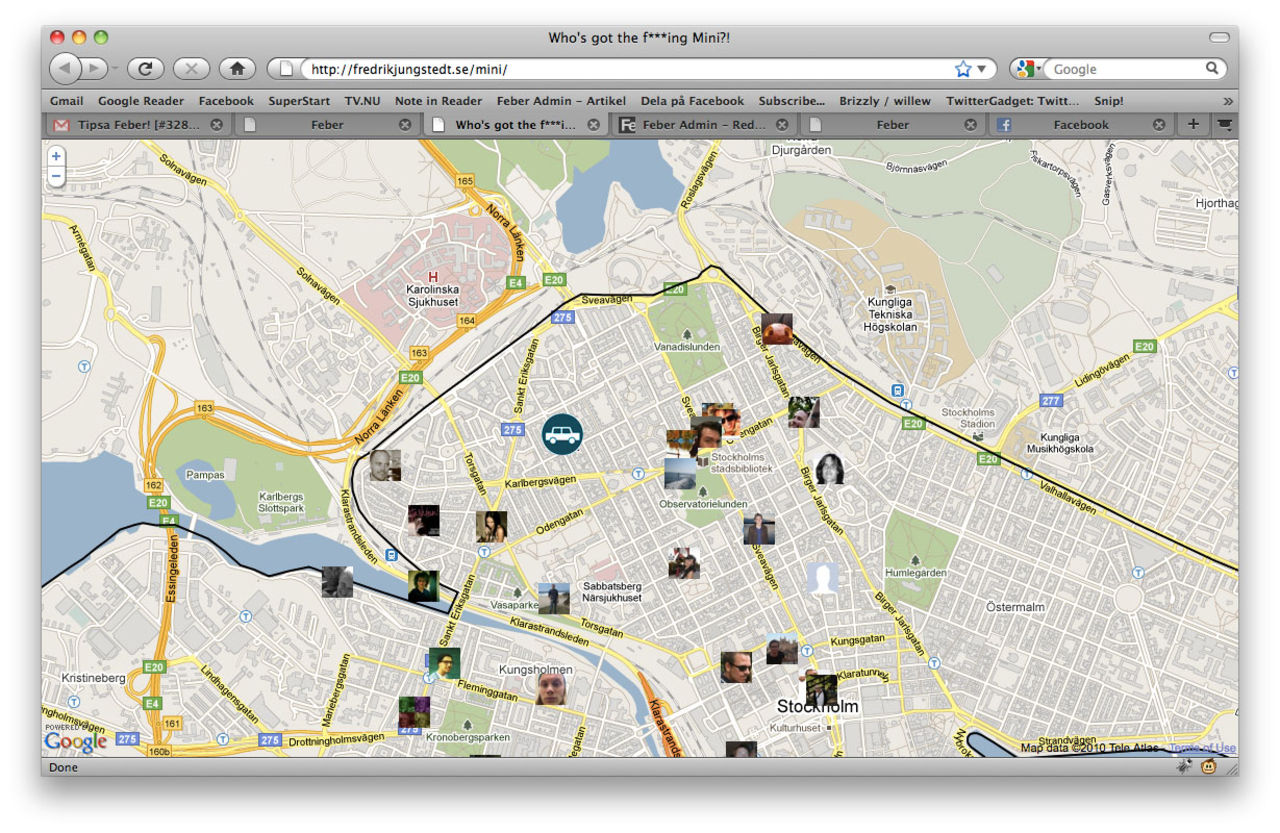The image size is (1280, 833).
Task: Close the Tipsa Feber! Gmail tab
Action: pyautogui.click(x=216, y=125)
